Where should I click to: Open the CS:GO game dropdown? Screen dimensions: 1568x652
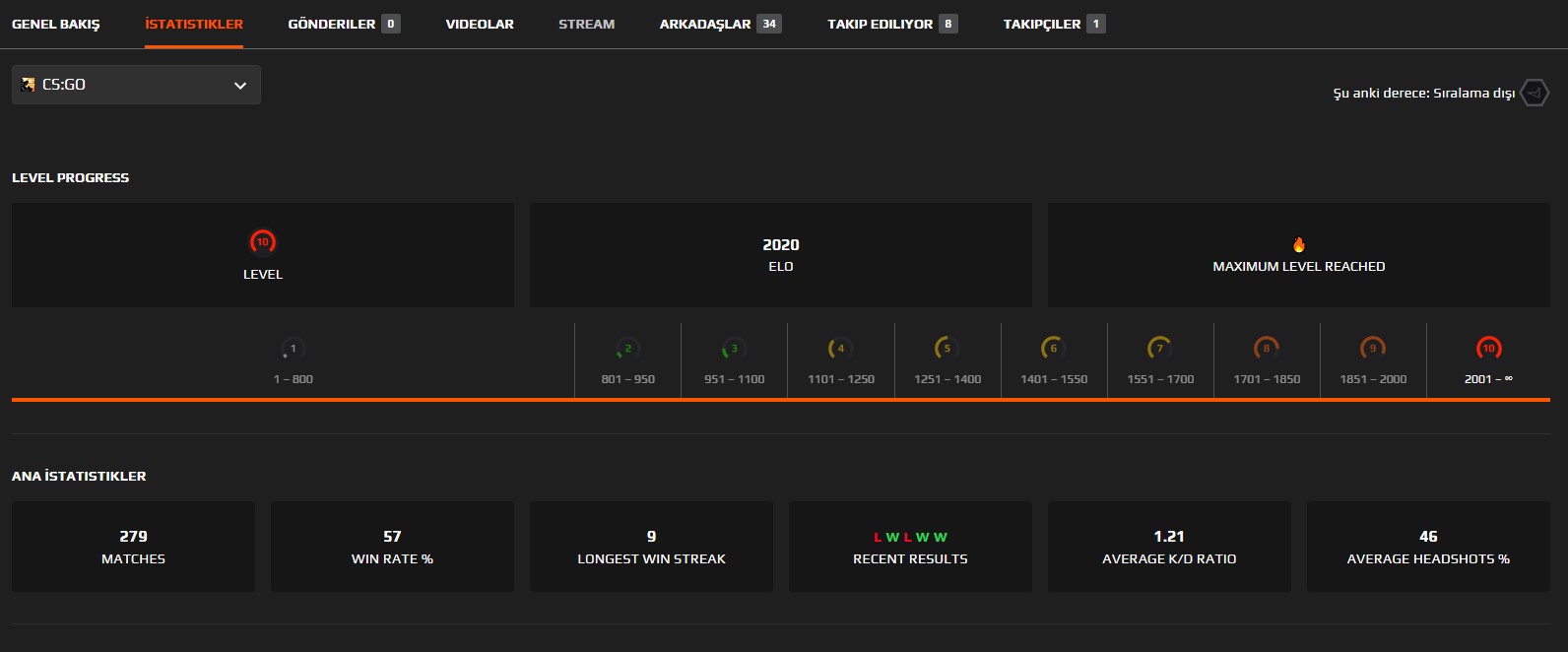[x=136, y=85]
